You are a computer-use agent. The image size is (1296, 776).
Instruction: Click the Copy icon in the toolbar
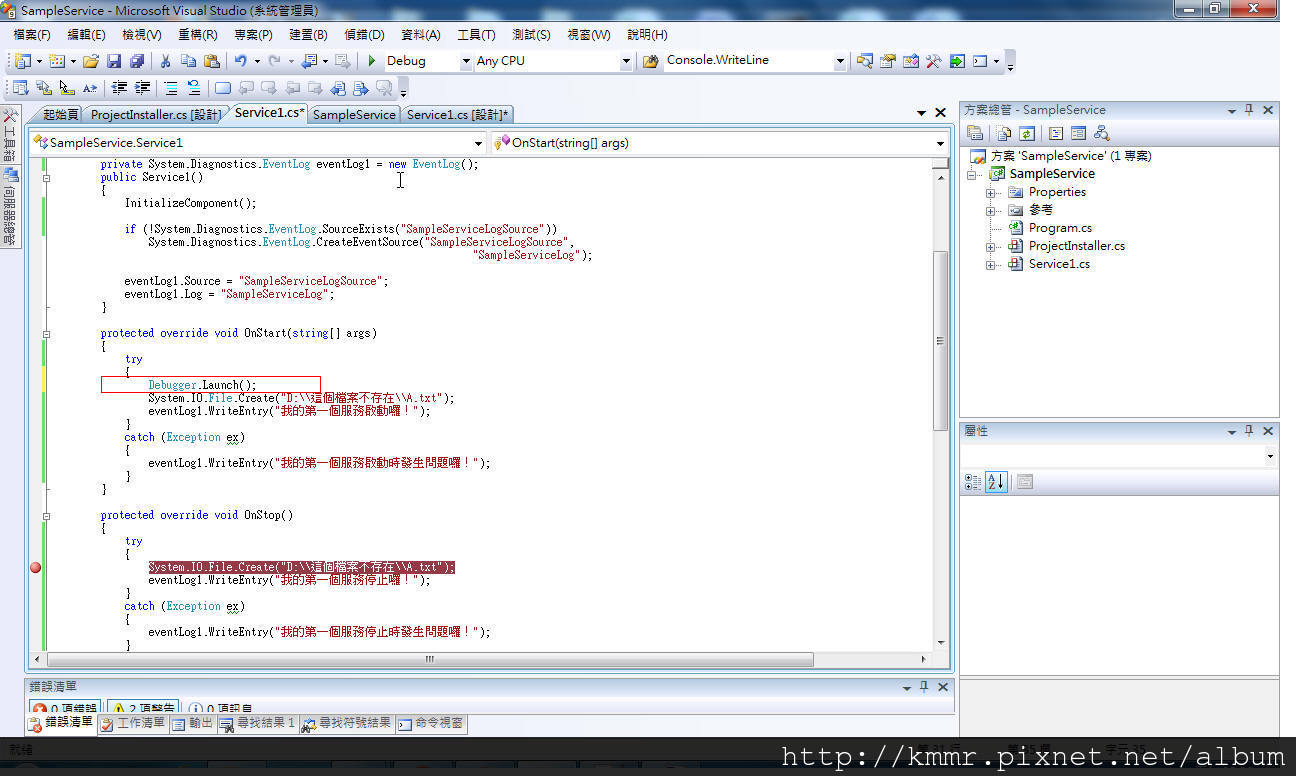[x=188, y=61]
